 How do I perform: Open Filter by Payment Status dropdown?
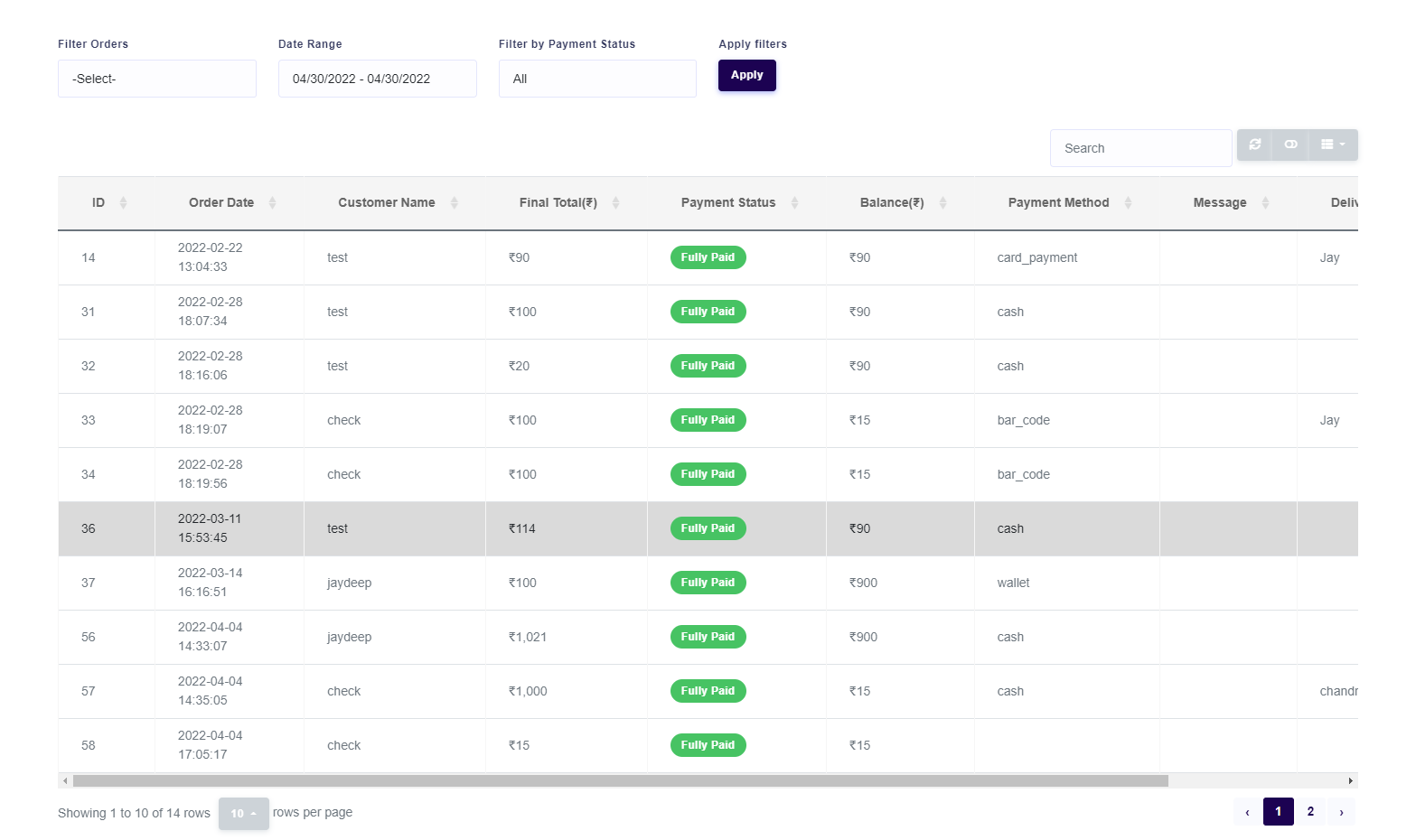click(x=597, y=79)
